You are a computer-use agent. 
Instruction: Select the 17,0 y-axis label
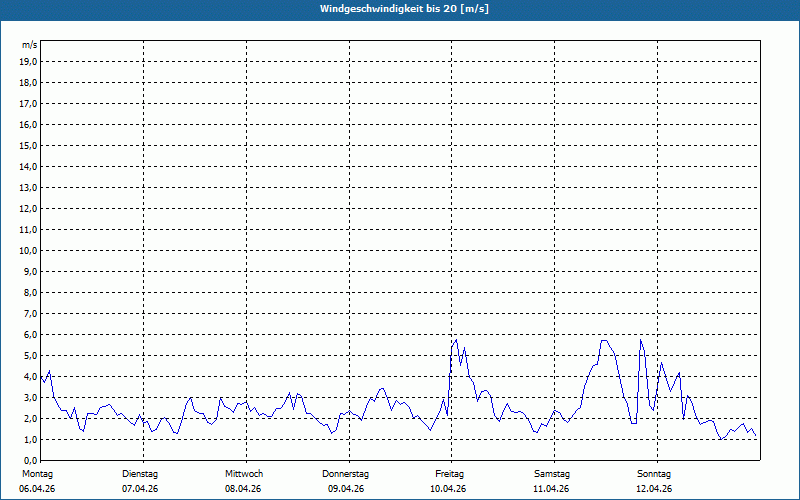(x=28, y=104)
